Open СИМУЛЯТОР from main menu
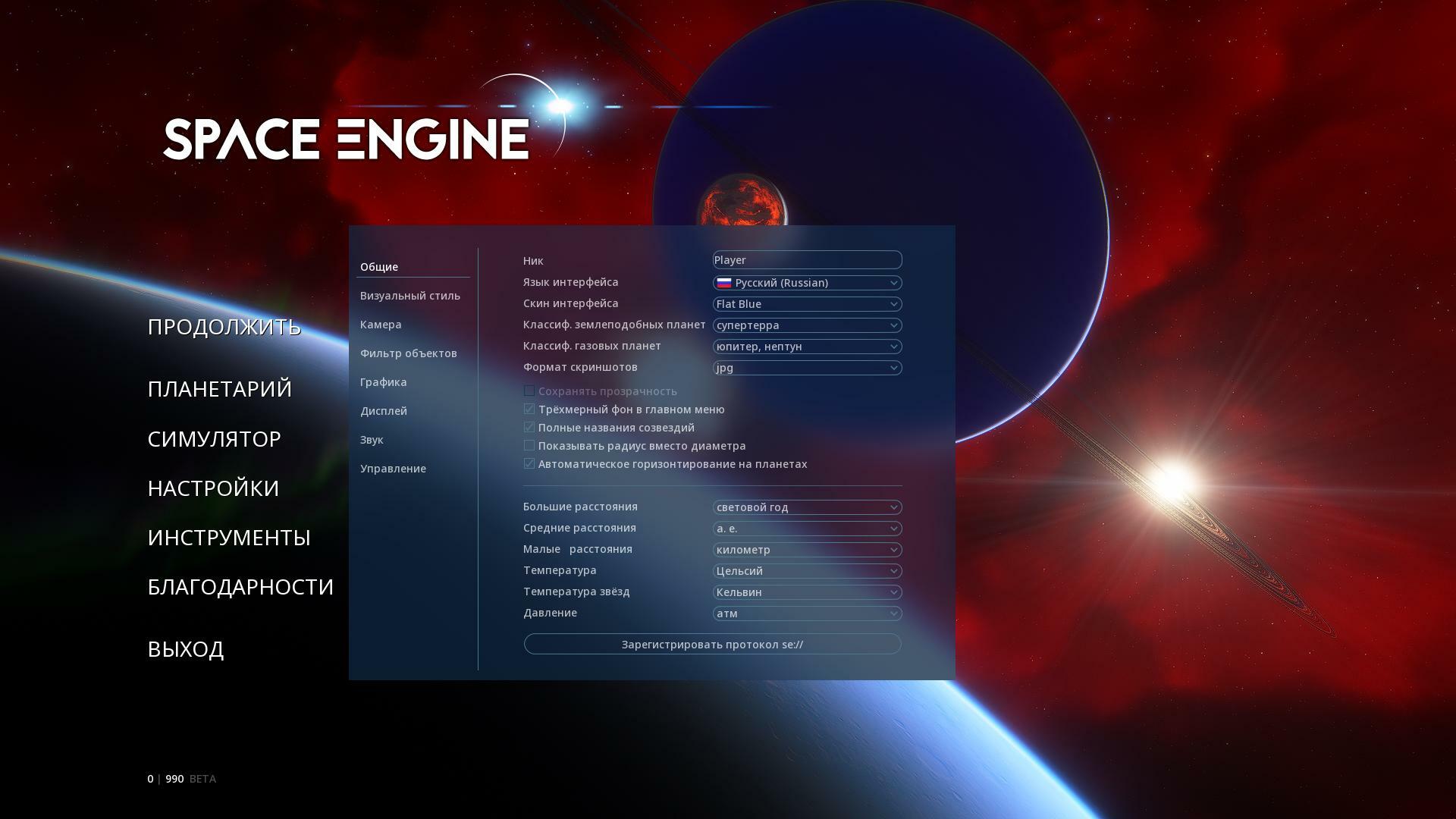The image size is (1456, 819). click(215, 439)
